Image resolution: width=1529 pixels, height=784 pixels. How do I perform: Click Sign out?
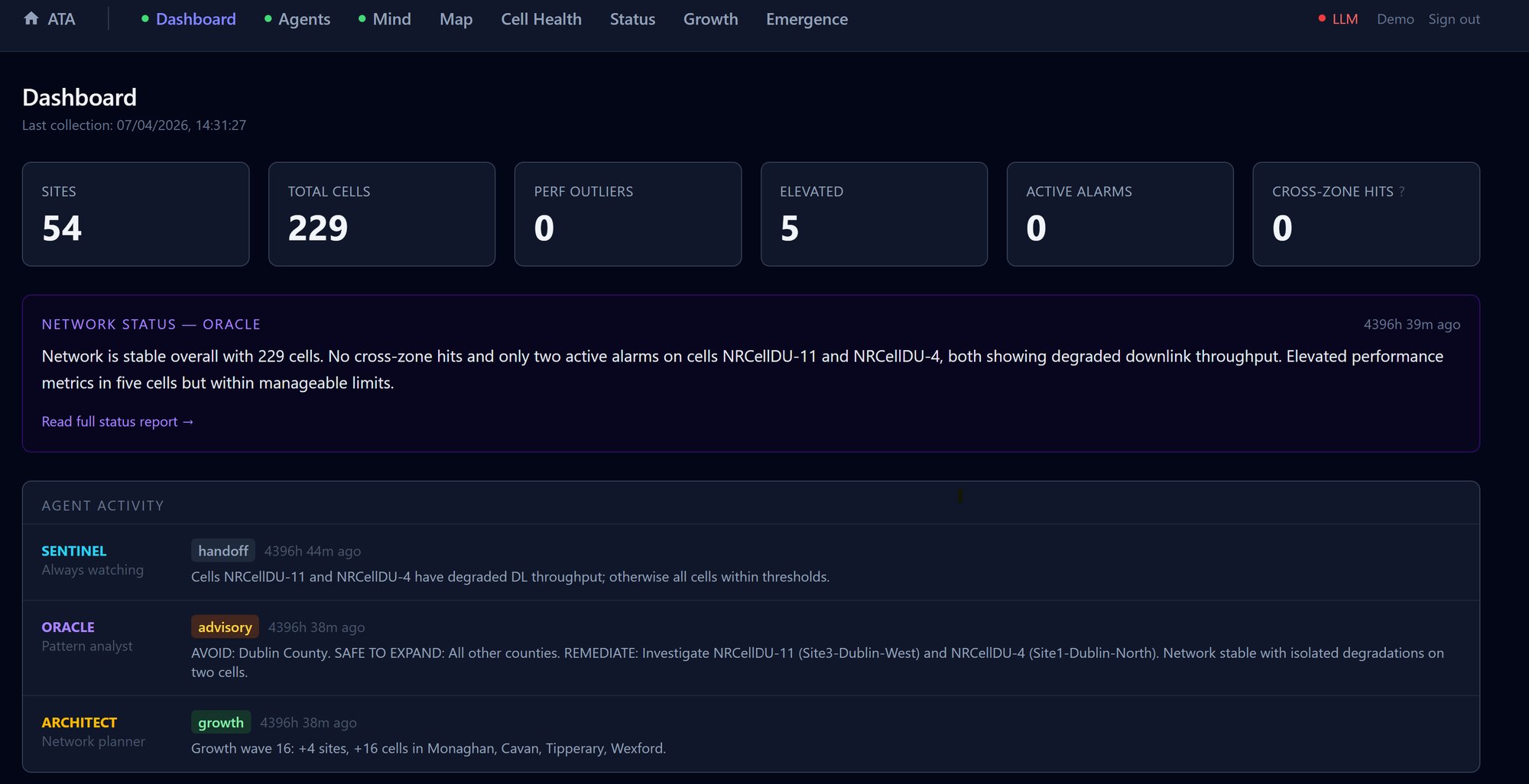click(x=1454, y=19)
